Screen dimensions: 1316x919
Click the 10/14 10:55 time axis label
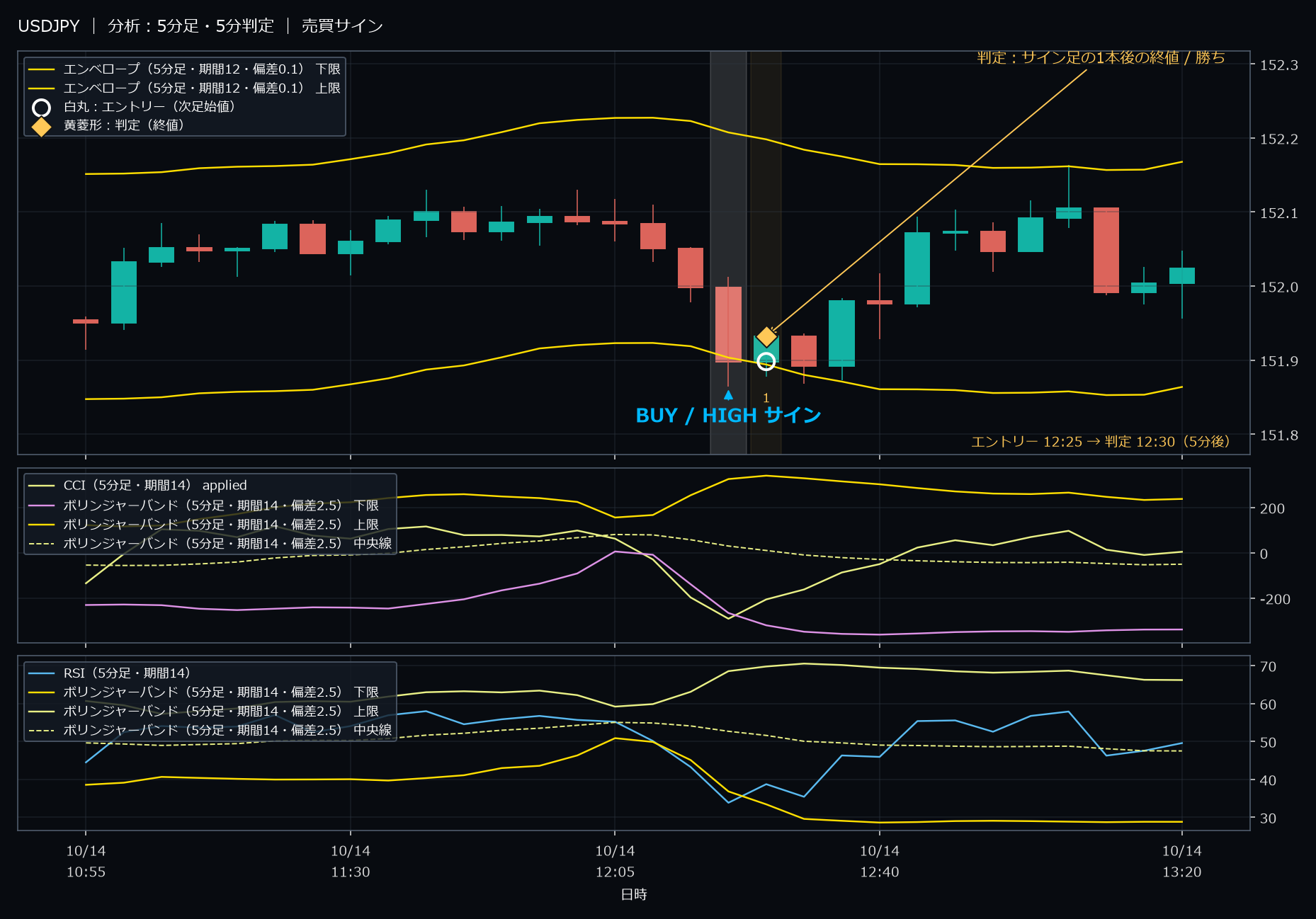[86, 862]
